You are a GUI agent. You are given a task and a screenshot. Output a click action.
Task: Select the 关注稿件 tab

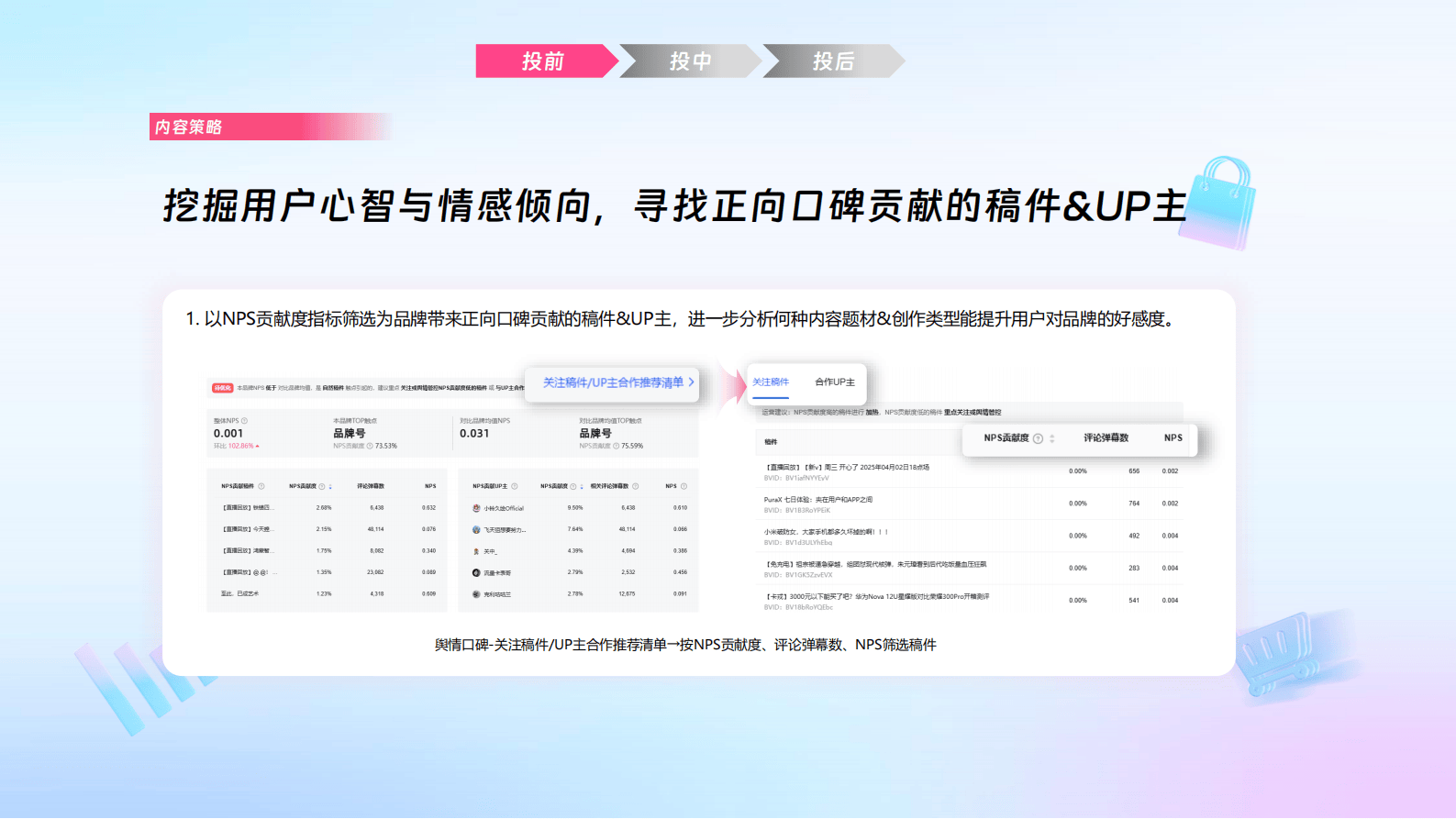(771, 382)
